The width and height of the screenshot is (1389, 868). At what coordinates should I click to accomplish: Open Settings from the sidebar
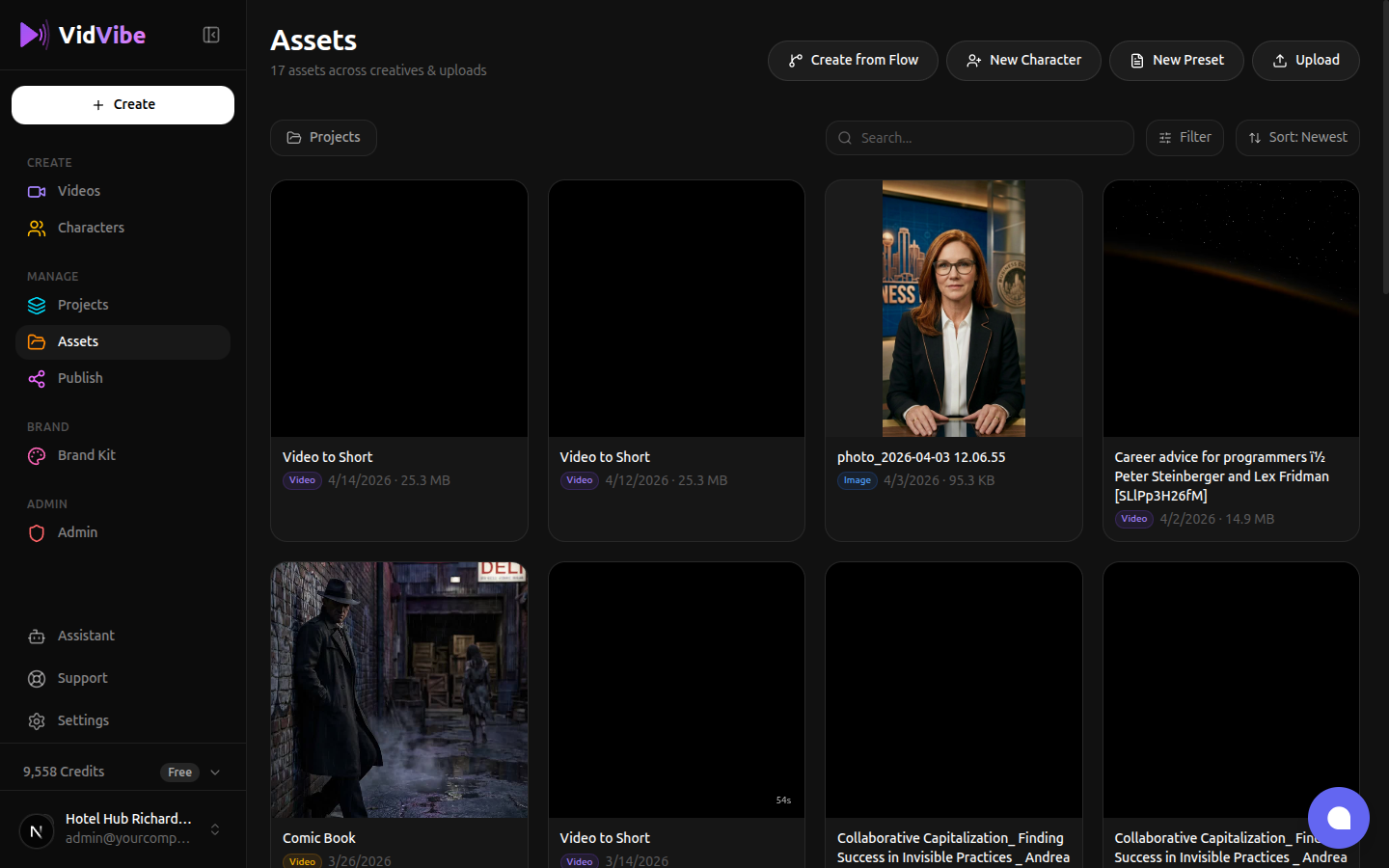123,721
